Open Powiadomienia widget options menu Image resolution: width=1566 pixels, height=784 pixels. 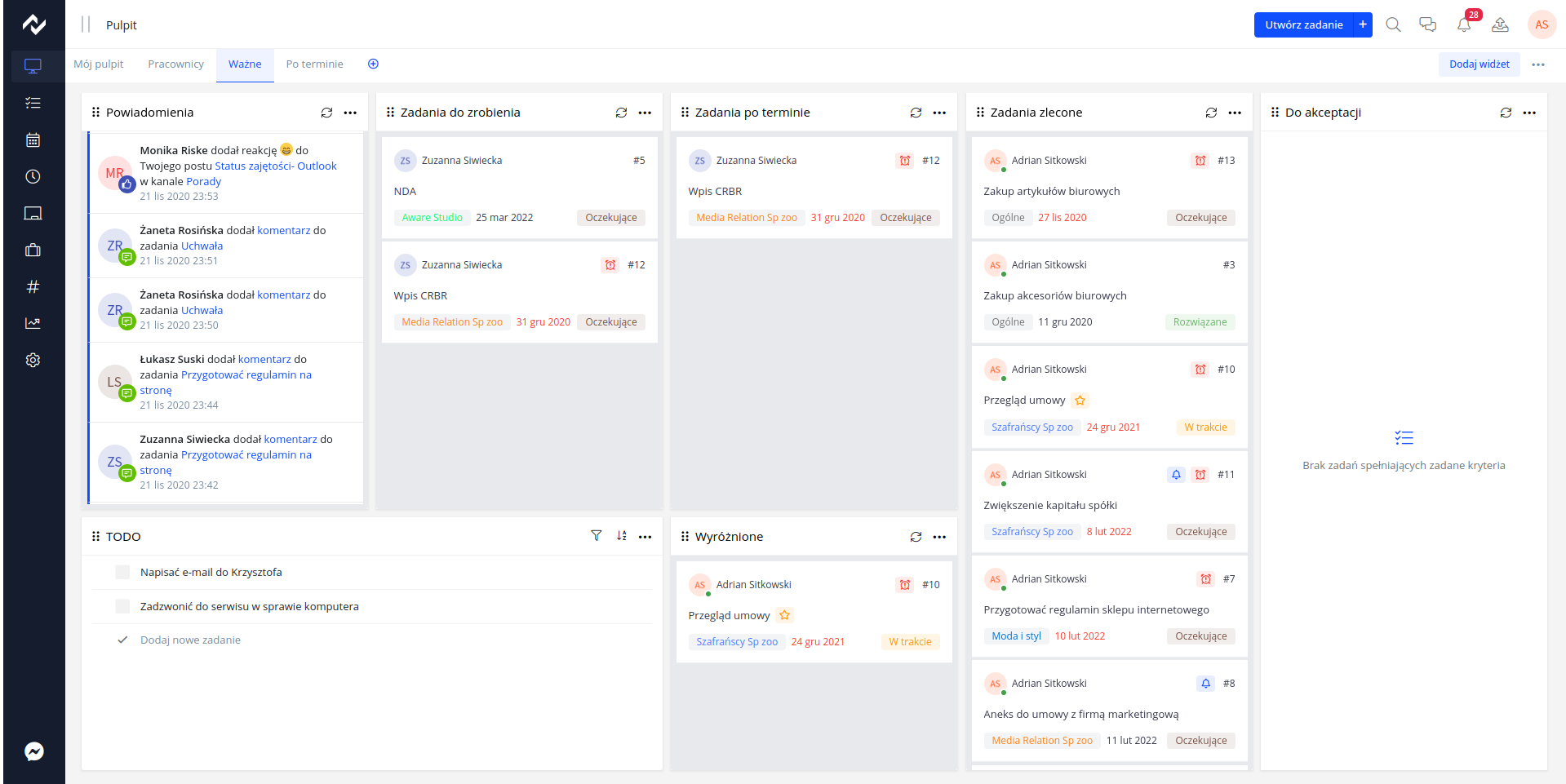pyautogui.click(x=350, y=113)
